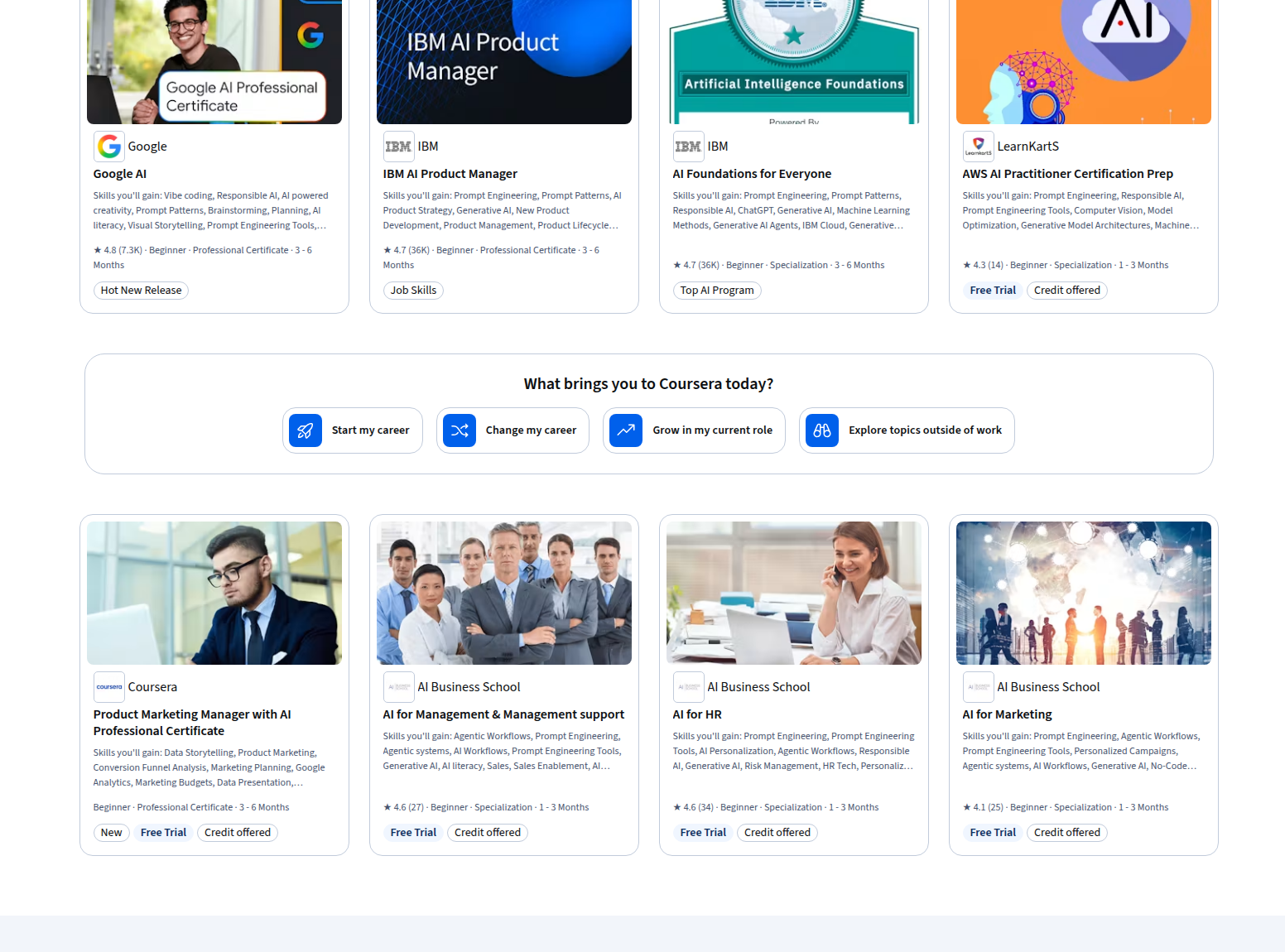Click Free Trial tag on AI for Marketing card

coord(993,833)
